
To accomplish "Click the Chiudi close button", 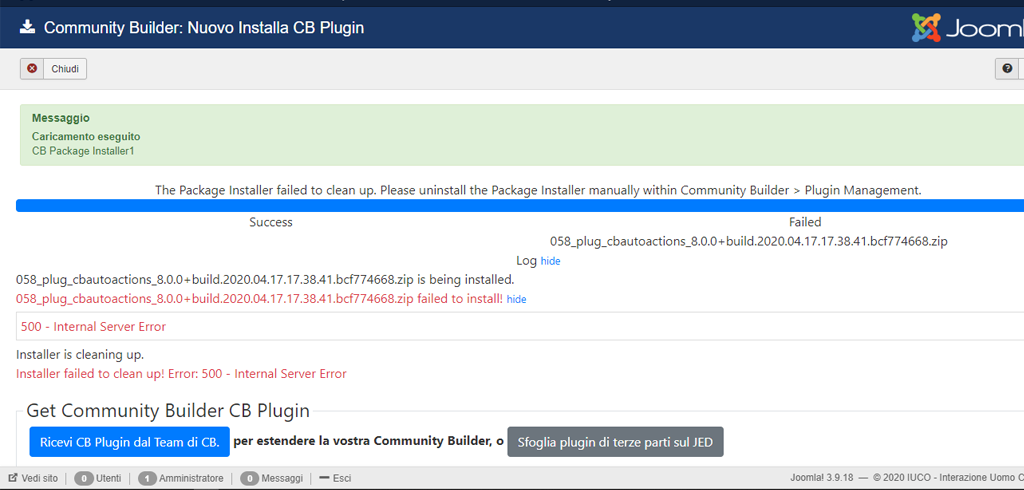I will pos(53,69).
